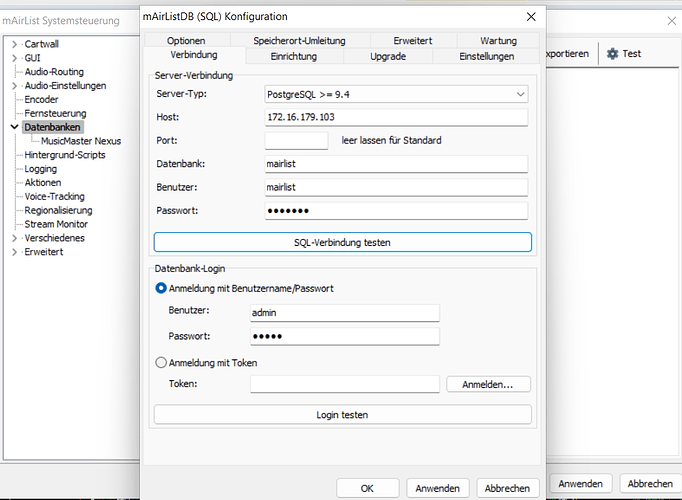Image resolution: width=682 pixels, height=500 pixels.
Task: Select Fernsteuerung in the tree
Action: (55, 113)
